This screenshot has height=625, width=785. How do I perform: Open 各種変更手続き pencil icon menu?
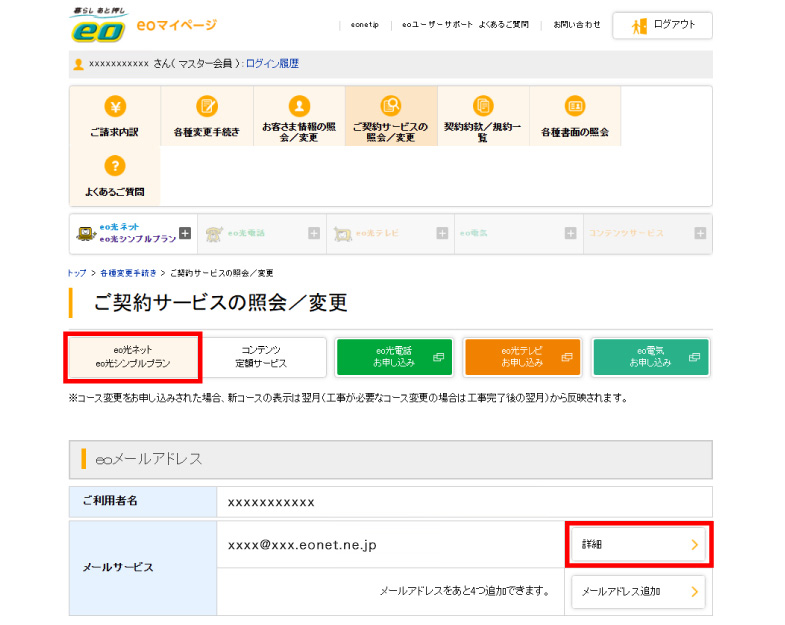(x=207, y=106)
